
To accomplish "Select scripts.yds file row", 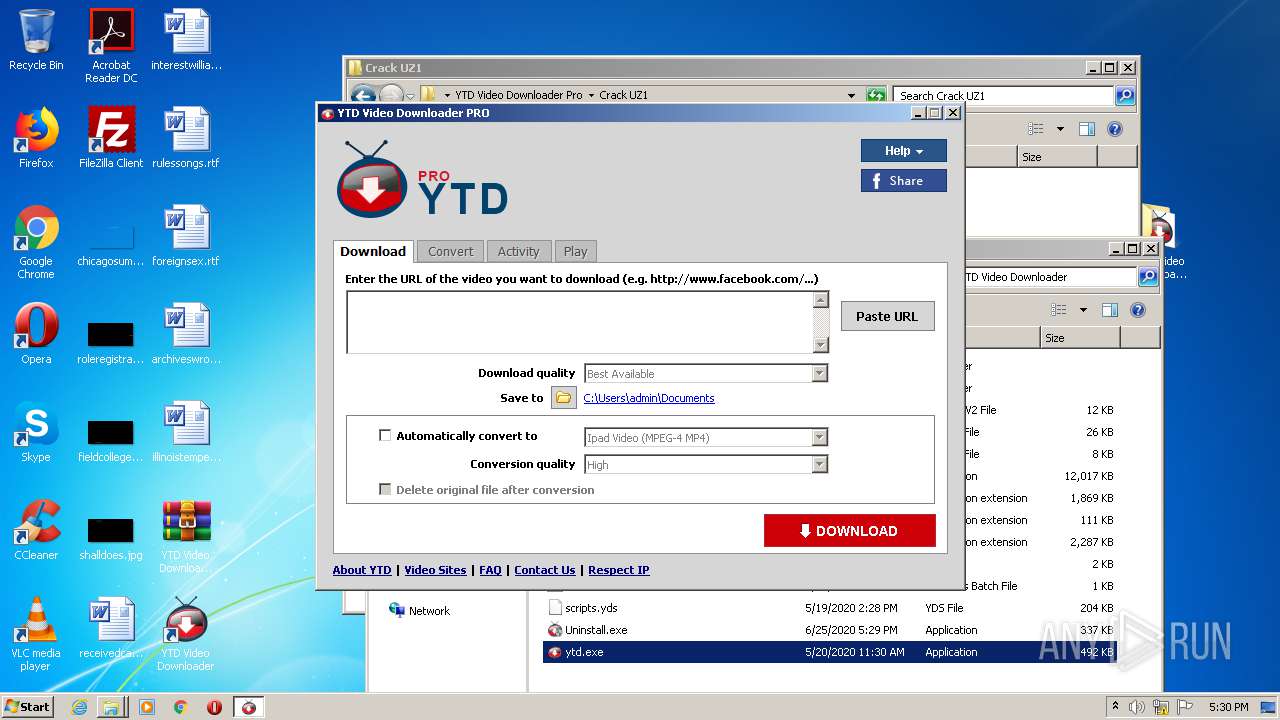I will coord(830,608).
